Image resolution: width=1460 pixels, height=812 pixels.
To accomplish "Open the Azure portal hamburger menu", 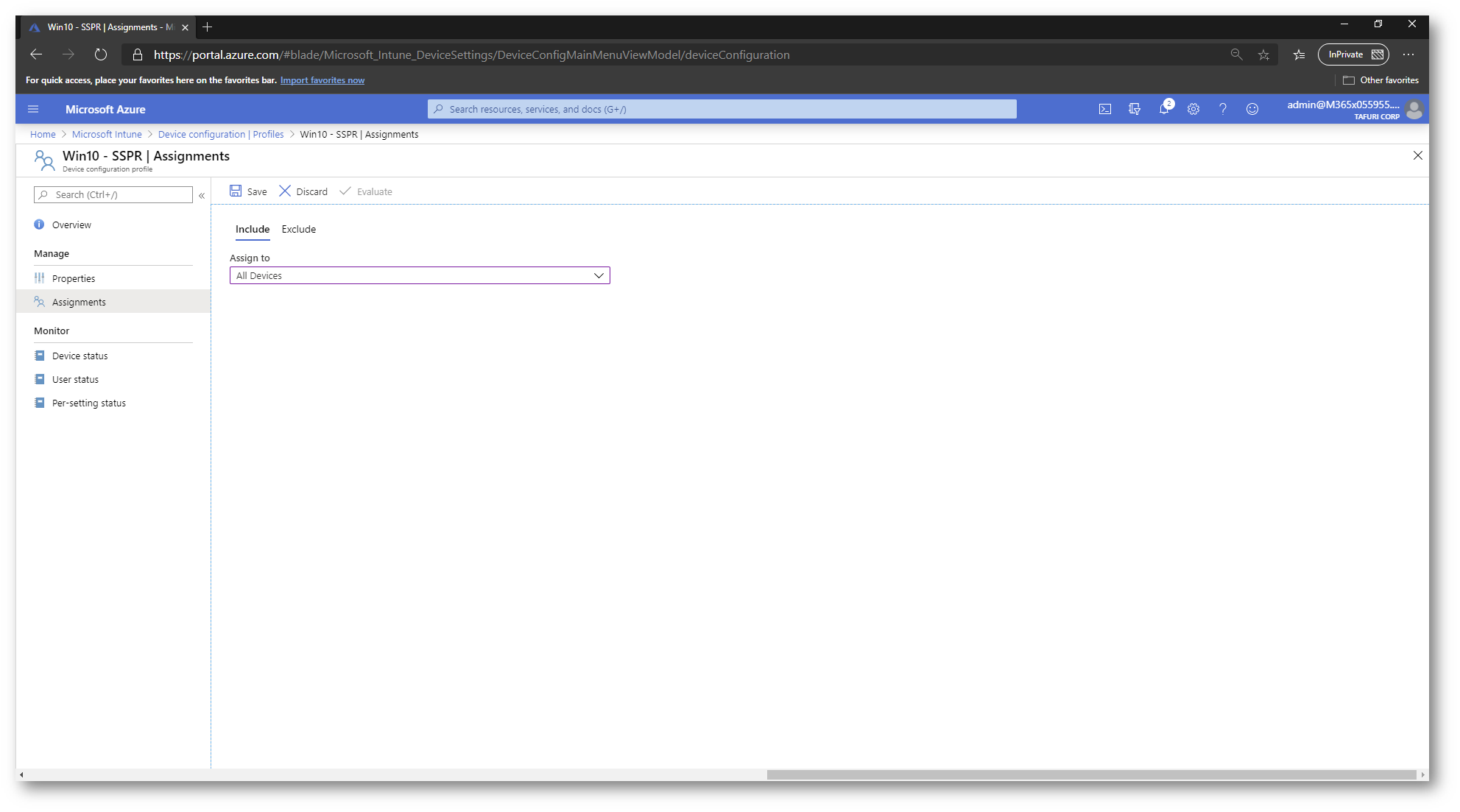I will (x=33, y=109).
